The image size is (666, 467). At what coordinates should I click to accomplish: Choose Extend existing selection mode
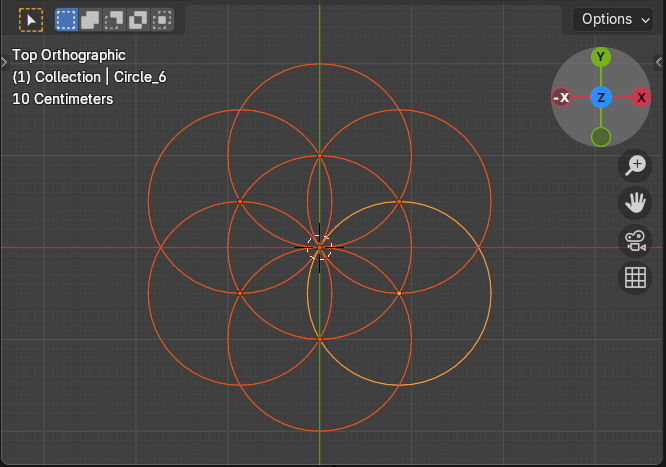[90, 20]
